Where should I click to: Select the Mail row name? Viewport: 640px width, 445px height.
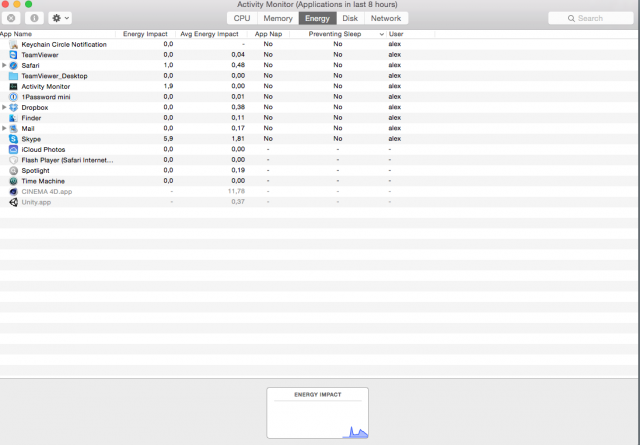pos(28,129)
